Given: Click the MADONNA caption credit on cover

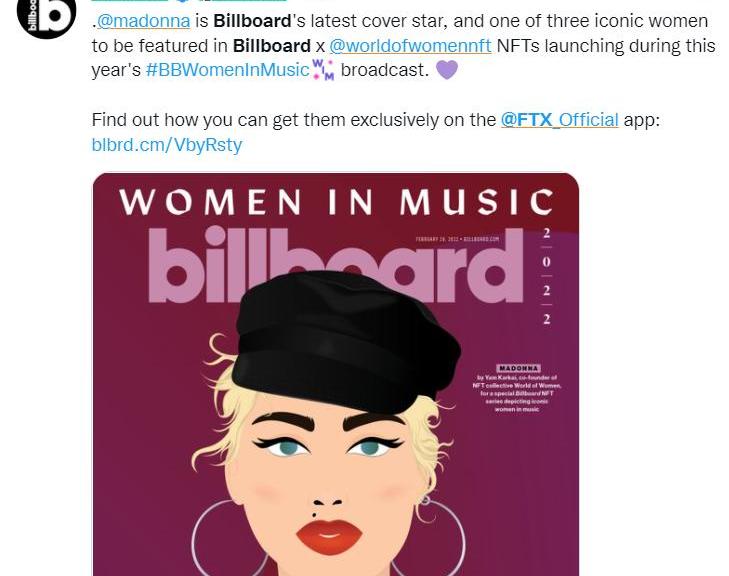Looking at the screenshot, I should (519, 368).
